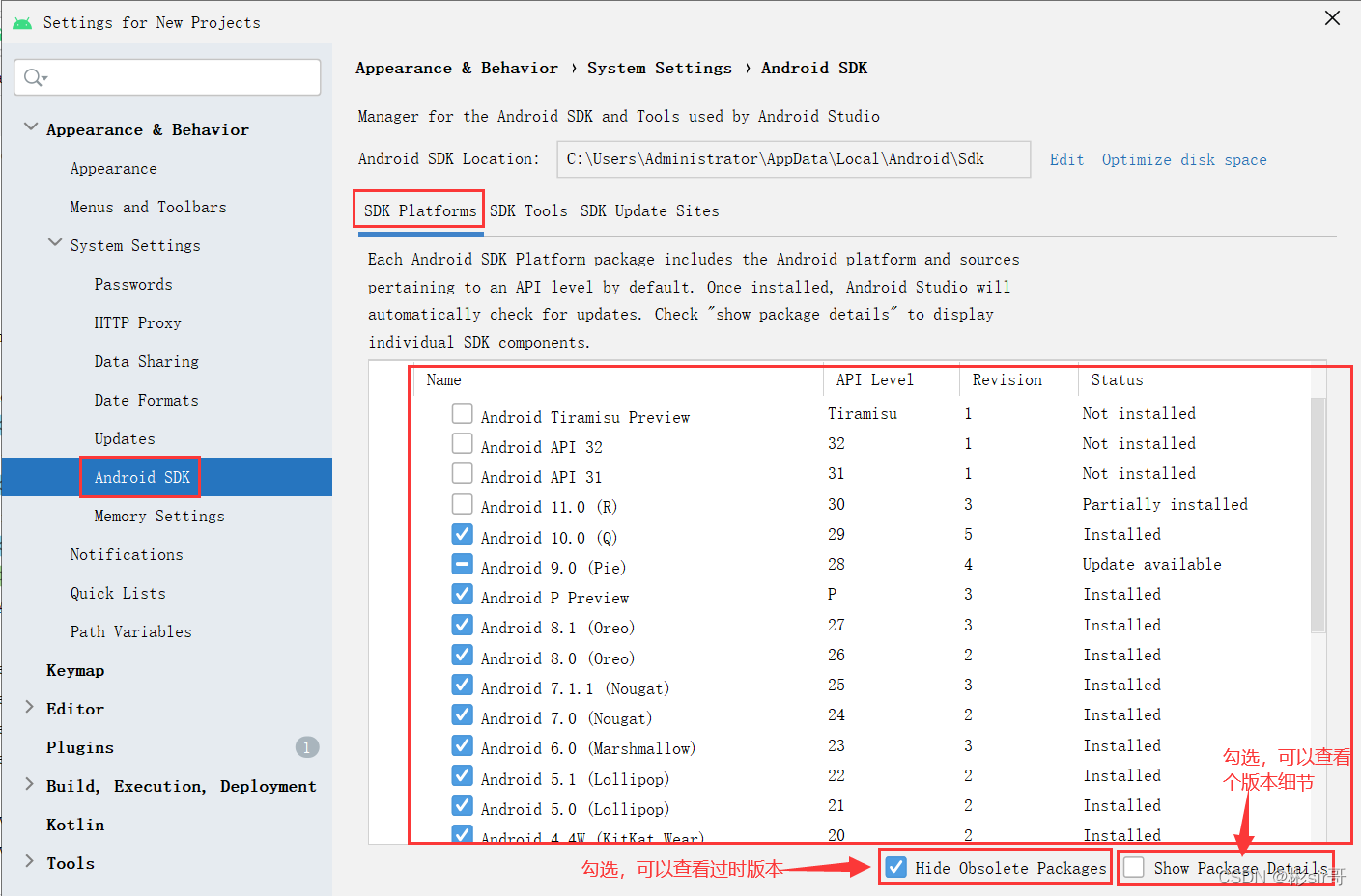Image resolution: width=1361 pixels, height=896 pixels.
Task: Uncheck the Android P Preview checkbox
Action: click(463, 594)
